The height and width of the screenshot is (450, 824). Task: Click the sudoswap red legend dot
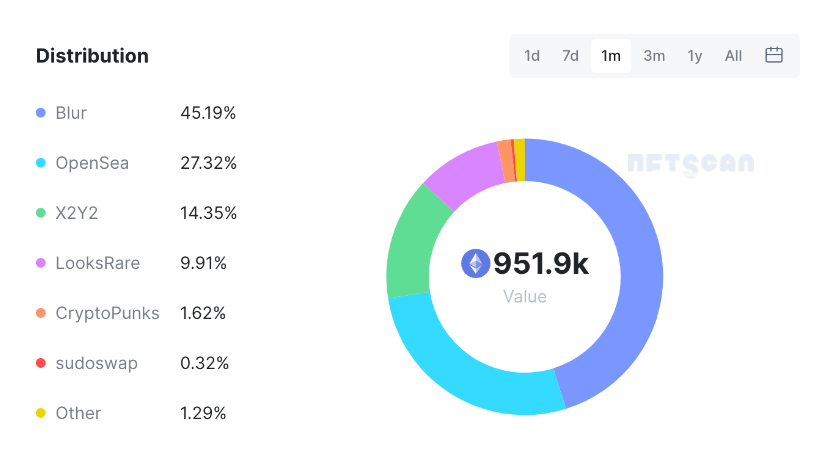41,363
